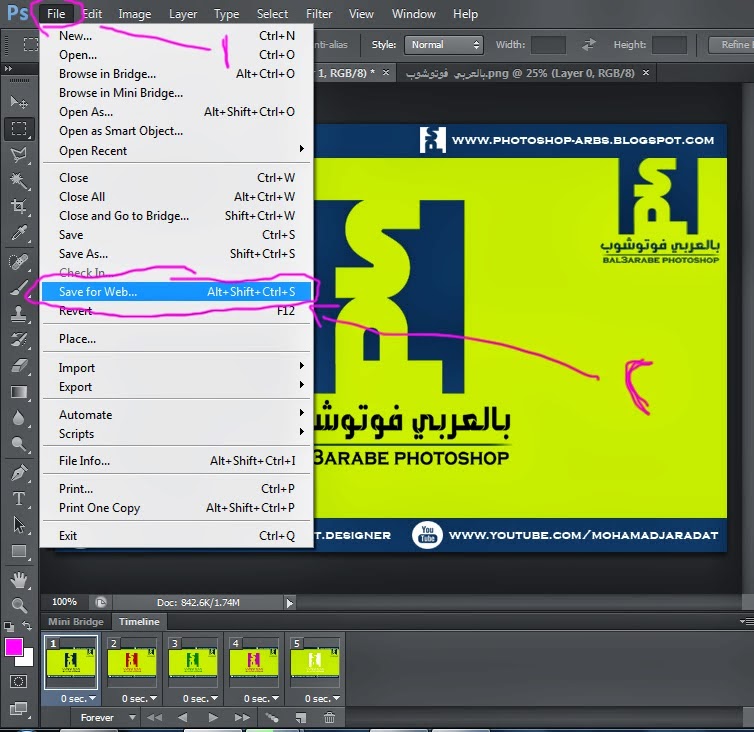Viewport: 754px width, 732px height.
Task: Open frame 1 delay dropdown
Action: pos(77,698)
